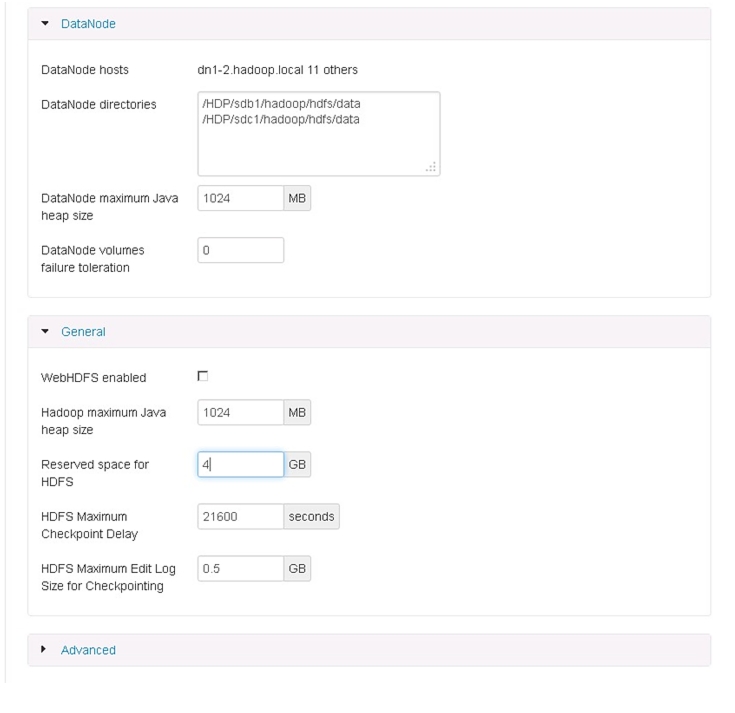Screen dimensions: 735x713
Task: Click the GB unit beside Edit Log Size
Action: (297, 569)
